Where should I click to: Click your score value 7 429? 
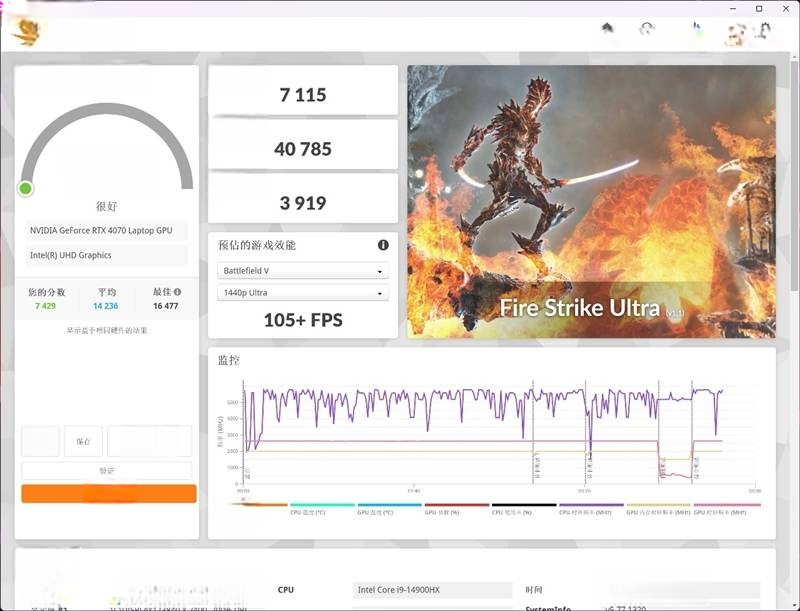45,306
